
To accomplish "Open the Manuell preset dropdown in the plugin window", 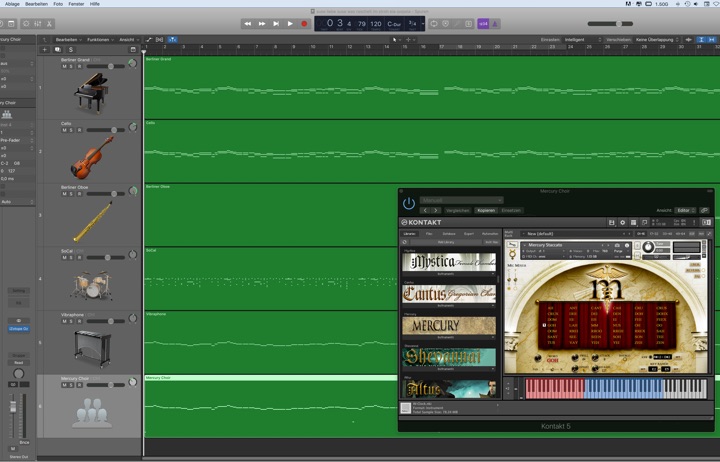I will point(461,200).
